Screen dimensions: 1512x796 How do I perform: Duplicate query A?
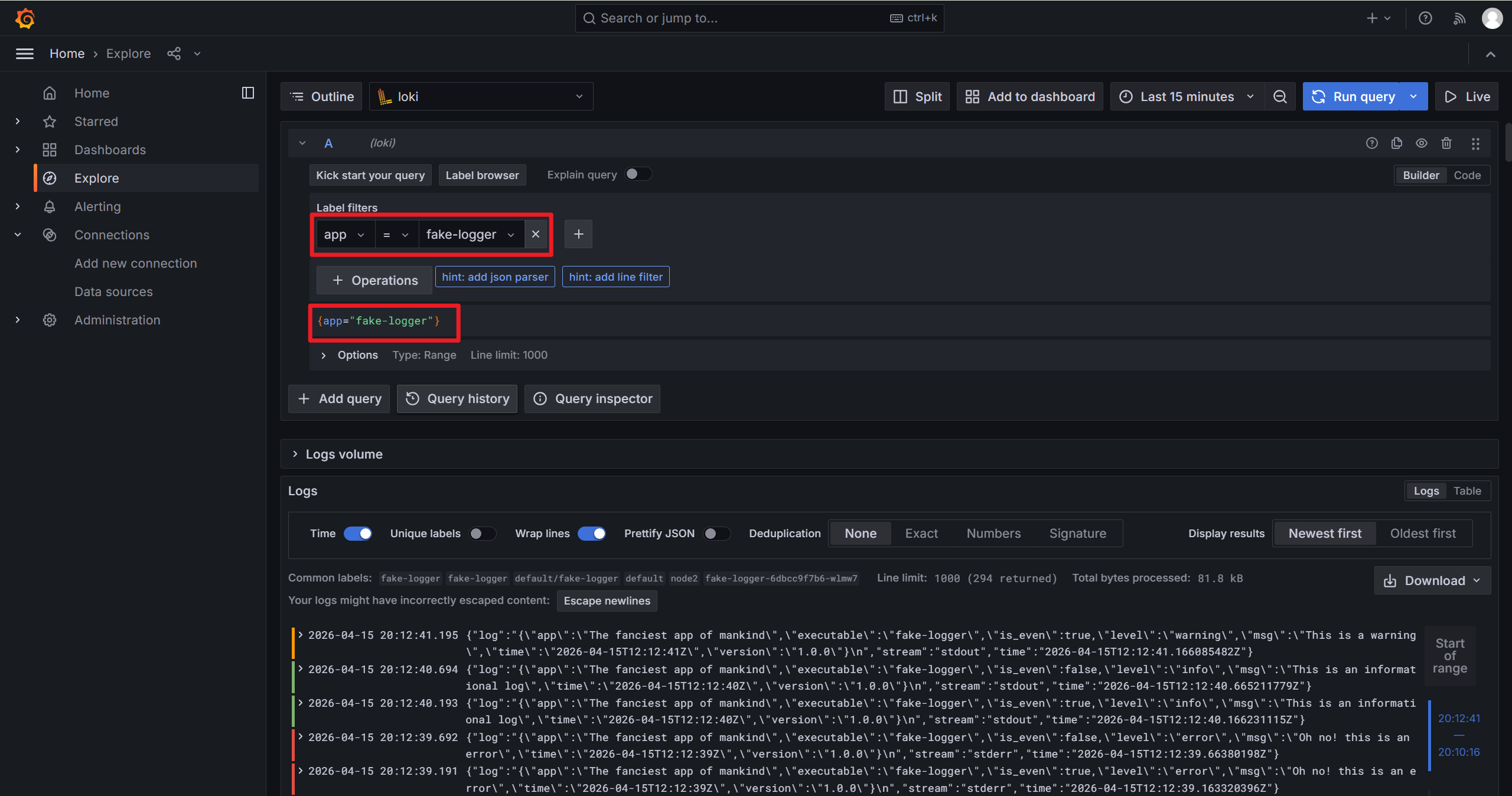[1397, 143]
